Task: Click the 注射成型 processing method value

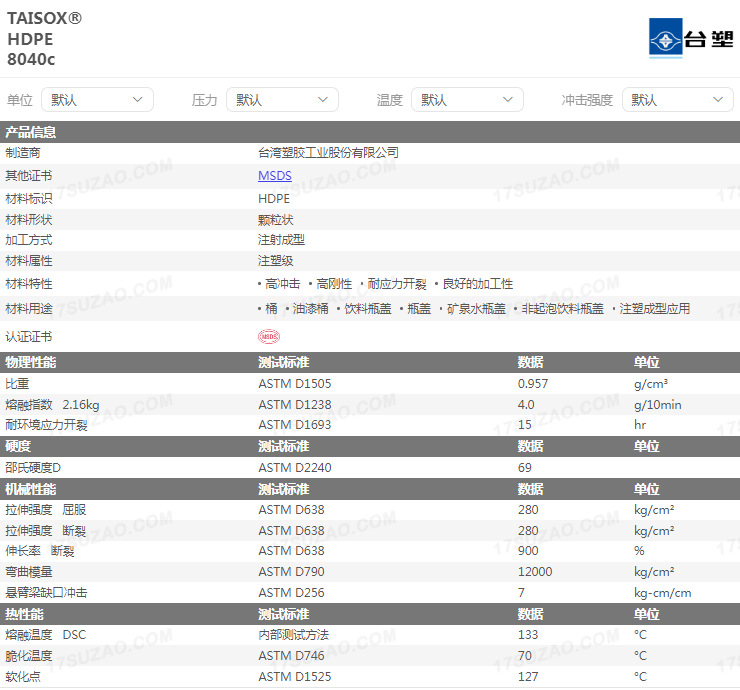Action: tap(281, 240)
